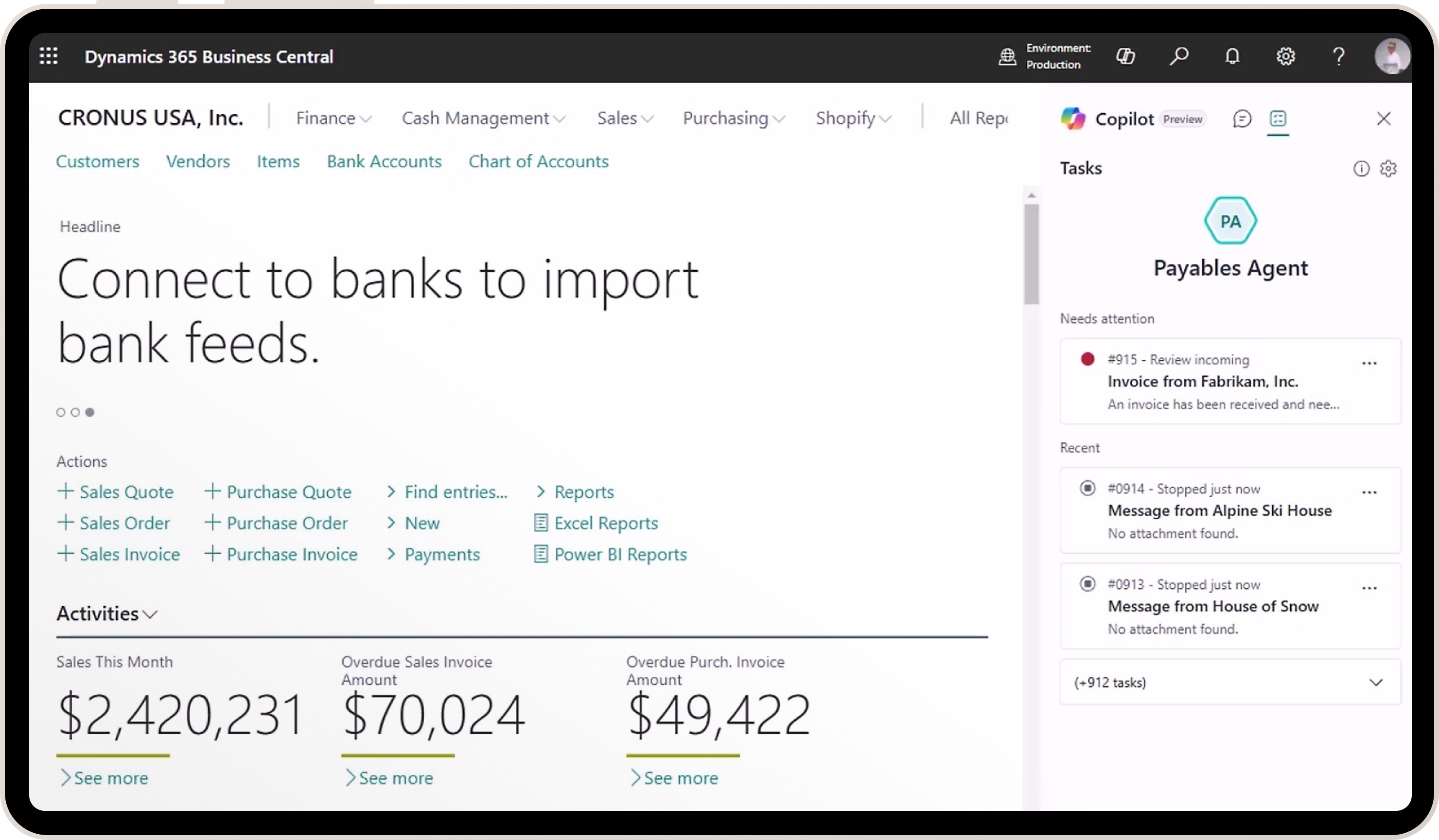
Task: Open more options for task #915
Action: [1369, 363]
